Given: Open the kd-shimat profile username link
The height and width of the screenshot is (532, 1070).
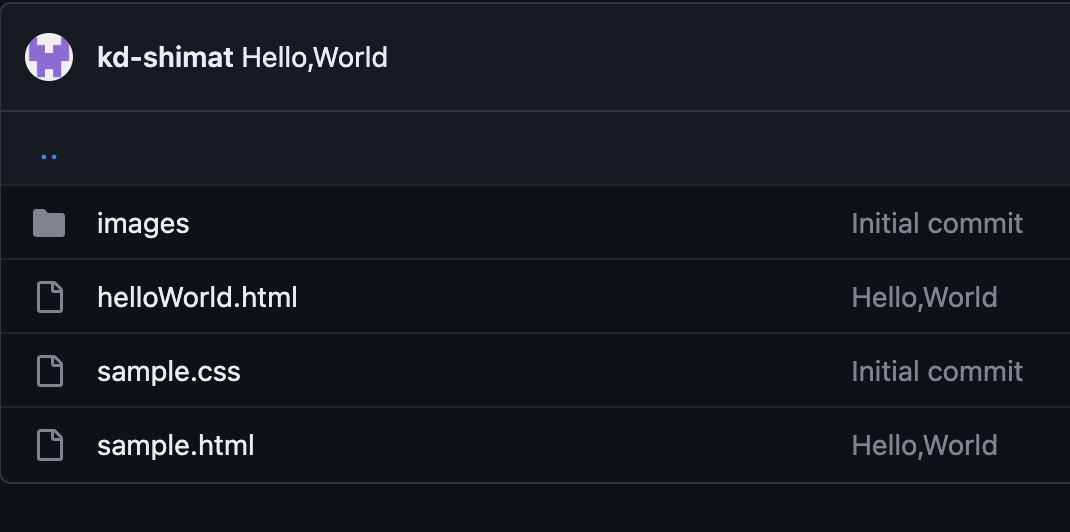Looking at the screenshot, I should point(165,57).
